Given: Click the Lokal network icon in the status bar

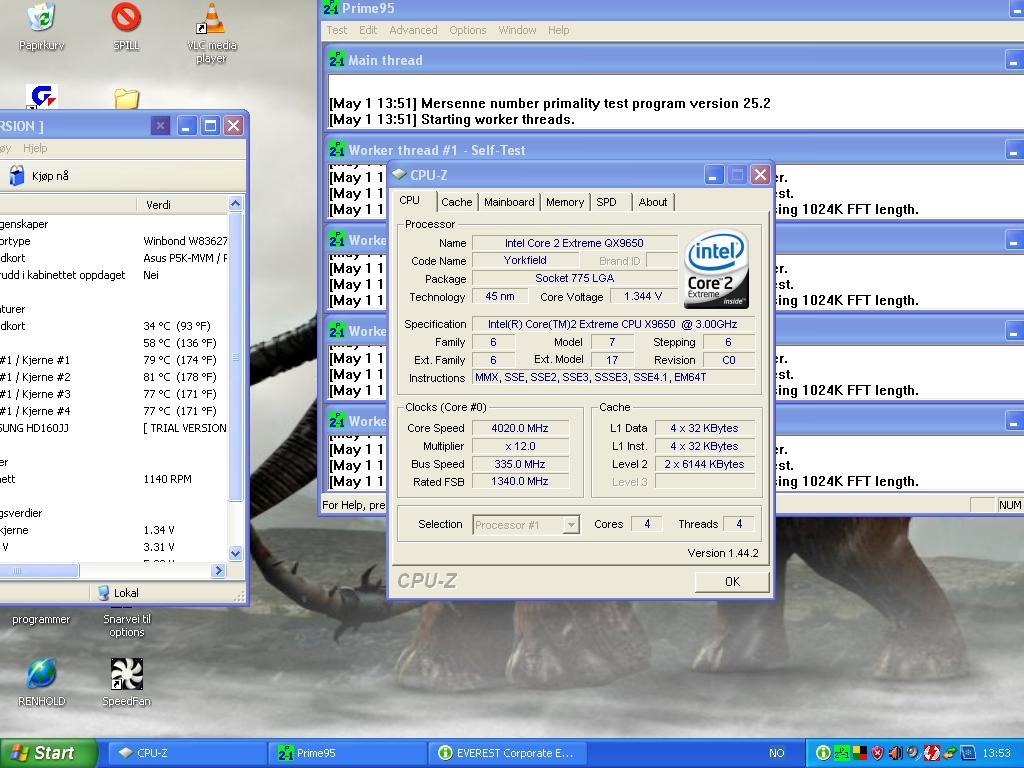Looking at the screenshot, I should pos(103,592).
